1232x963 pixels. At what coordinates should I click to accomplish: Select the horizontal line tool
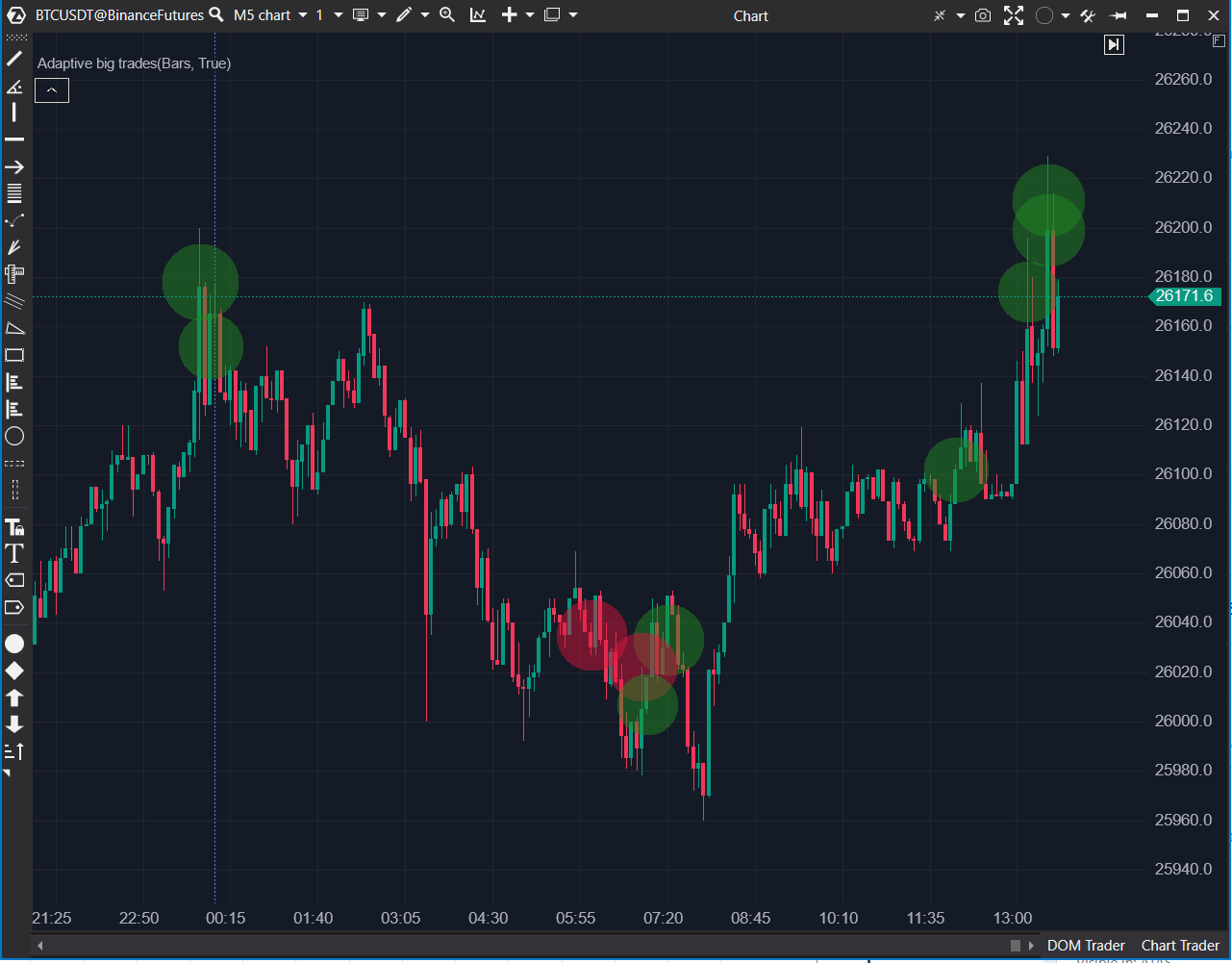[x=14, y=139]
